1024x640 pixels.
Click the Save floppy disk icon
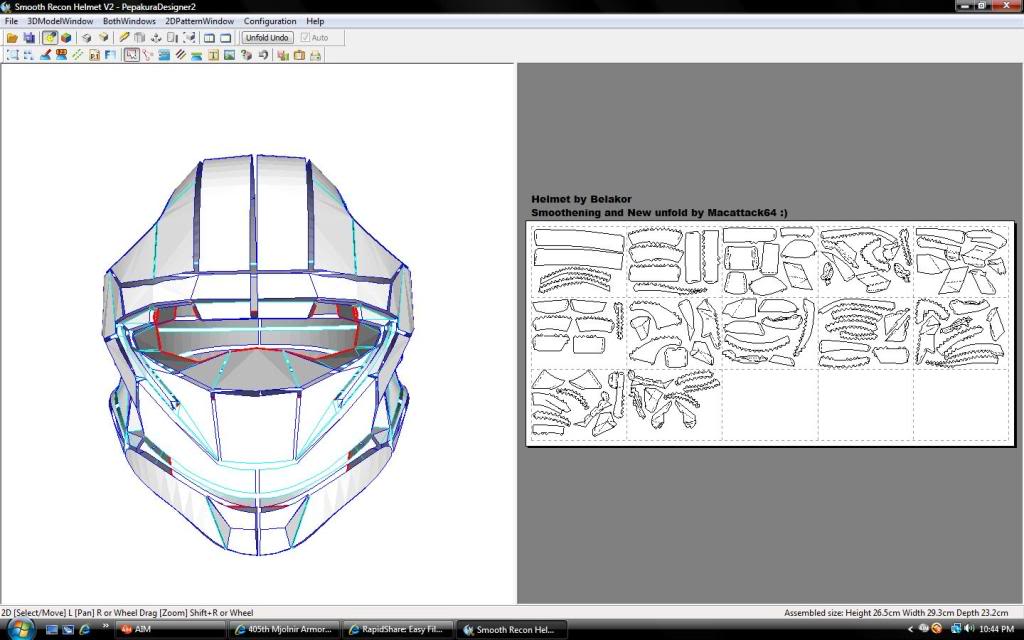pos(29,38)
